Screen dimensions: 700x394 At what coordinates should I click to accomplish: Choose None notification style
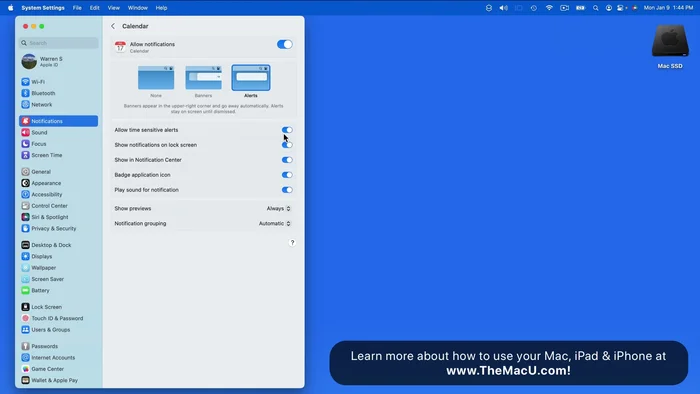pos(156,78)
